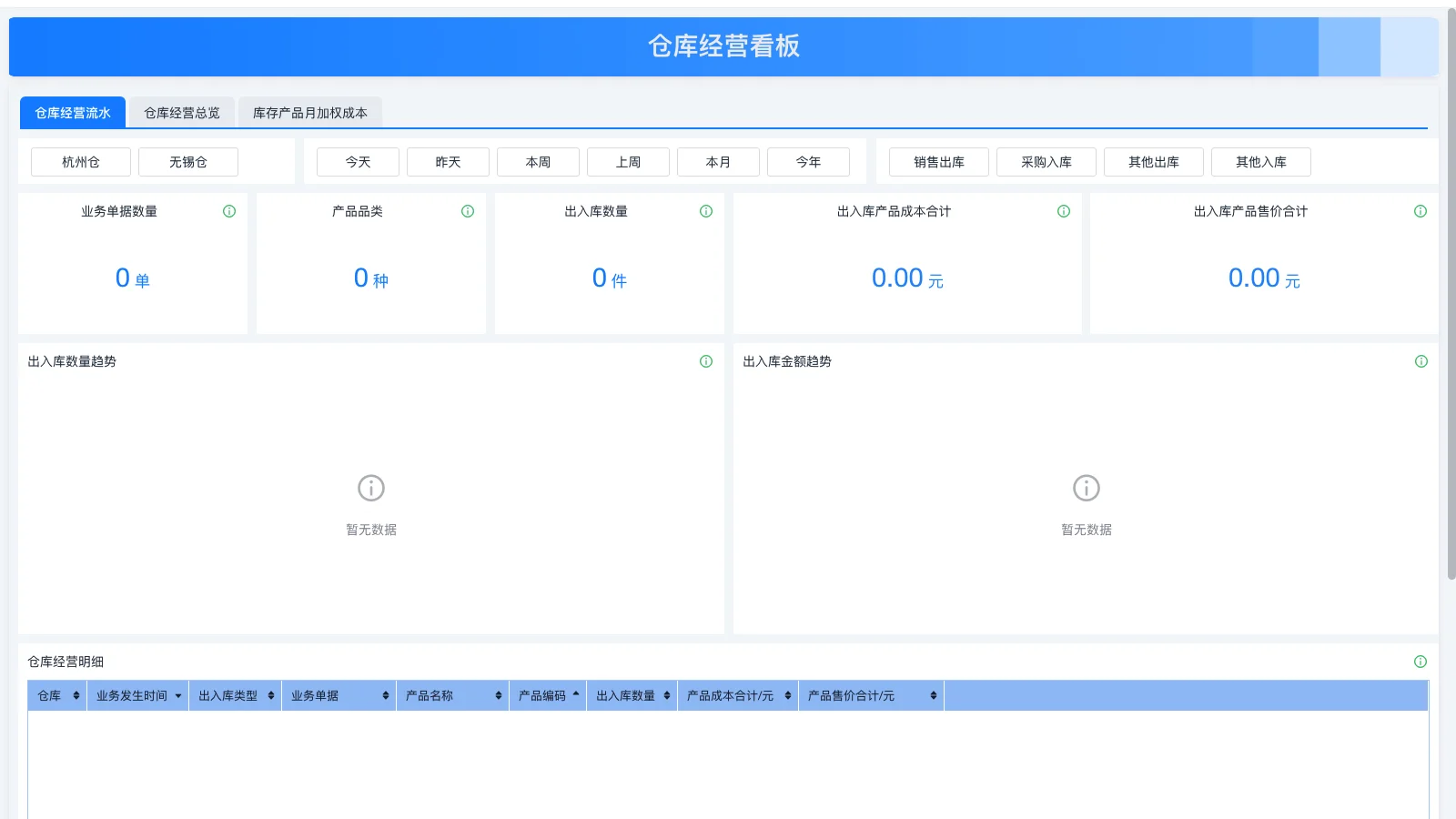Open the 出入库类型 column sort dropdown
The width and height of the screenshot is (1456, 819).
pos(269,695)
